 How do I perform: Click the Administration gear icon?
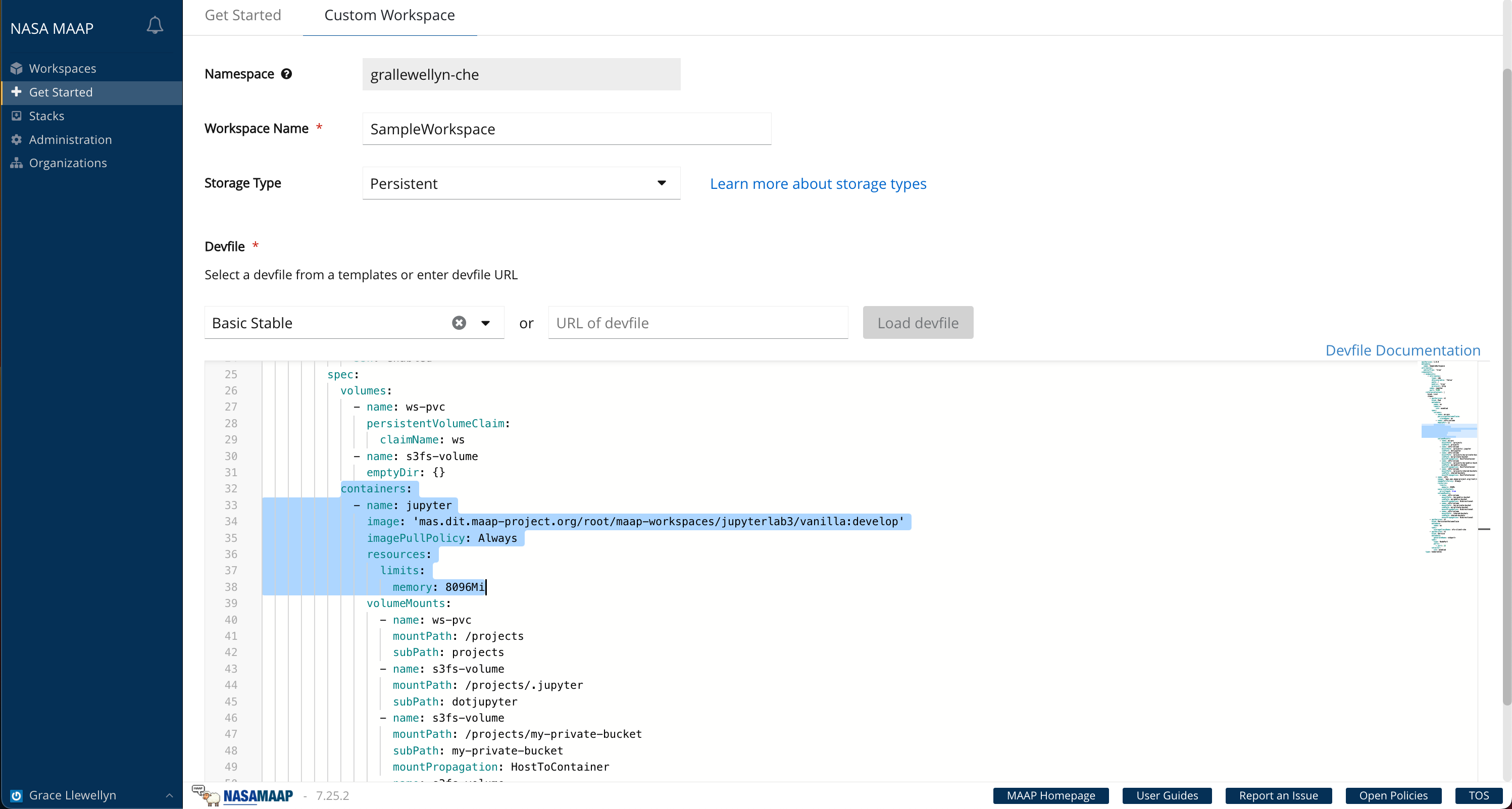click(x=17, y=139)
